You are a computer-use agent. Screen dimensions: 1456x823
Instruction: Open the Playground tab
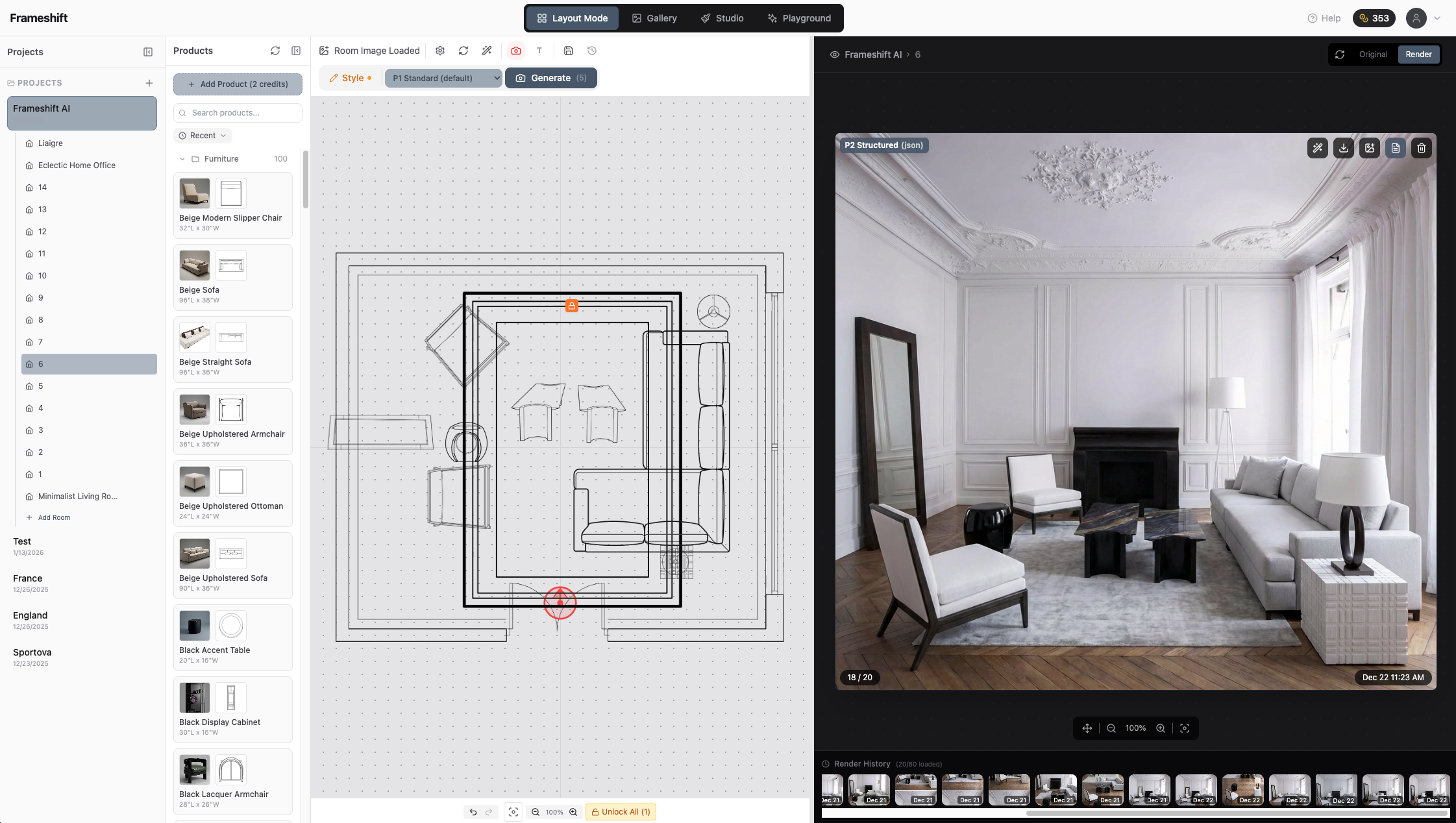coord(799,18)
